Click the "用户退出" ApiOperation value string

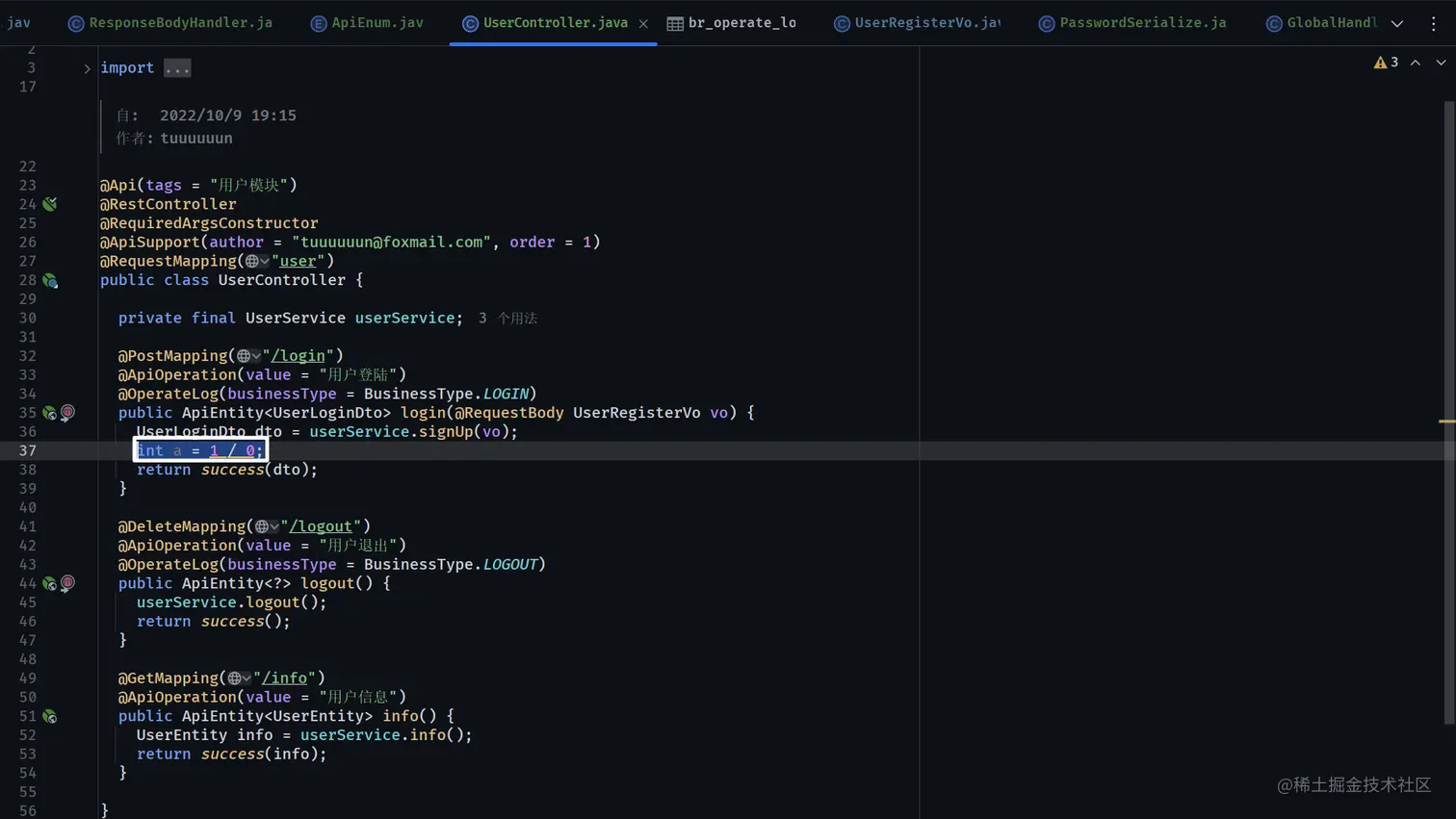coord(358,546)
